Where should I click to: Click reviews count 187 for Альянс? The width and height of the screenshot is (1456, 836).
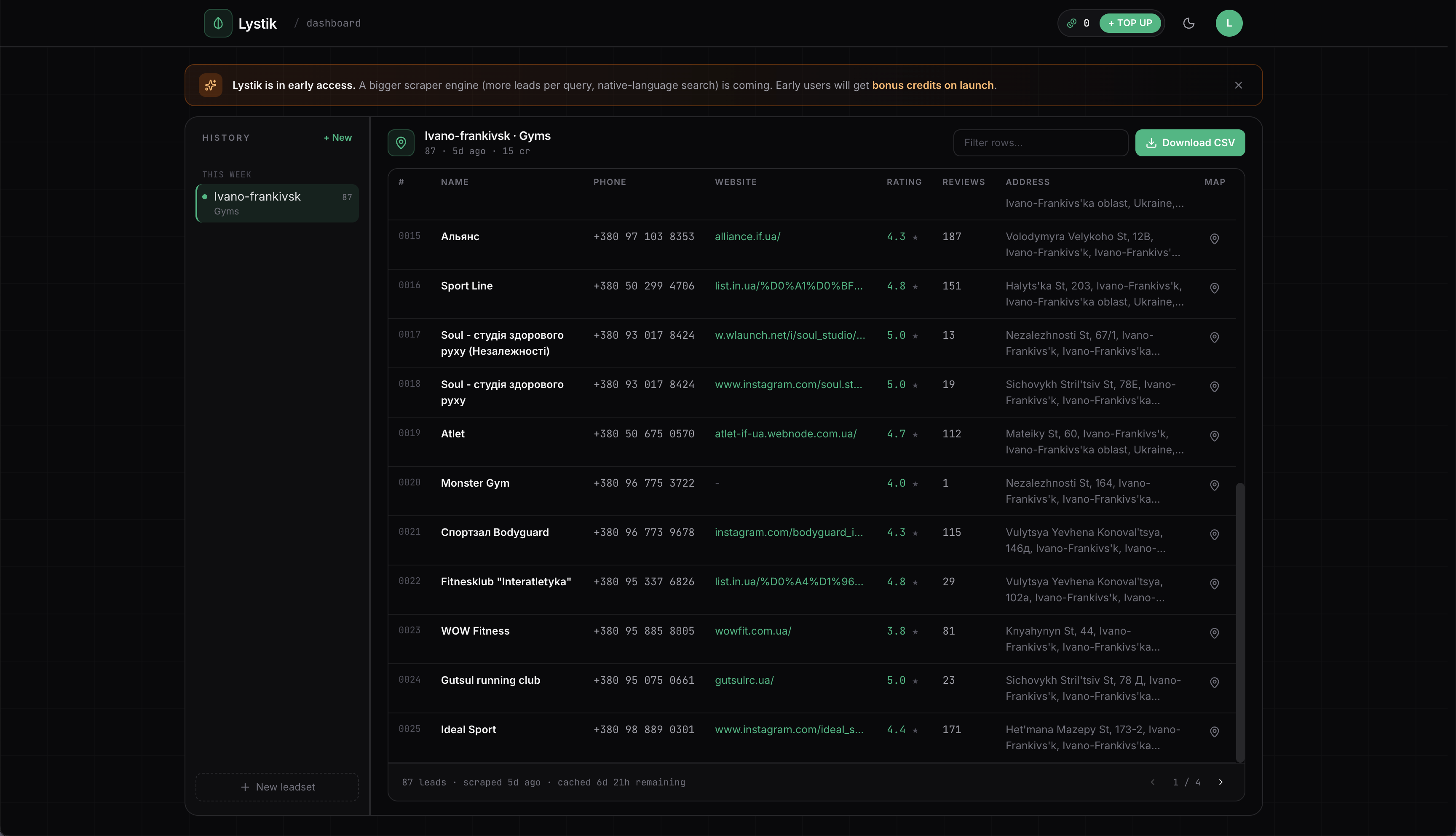[x=952, y=236]
